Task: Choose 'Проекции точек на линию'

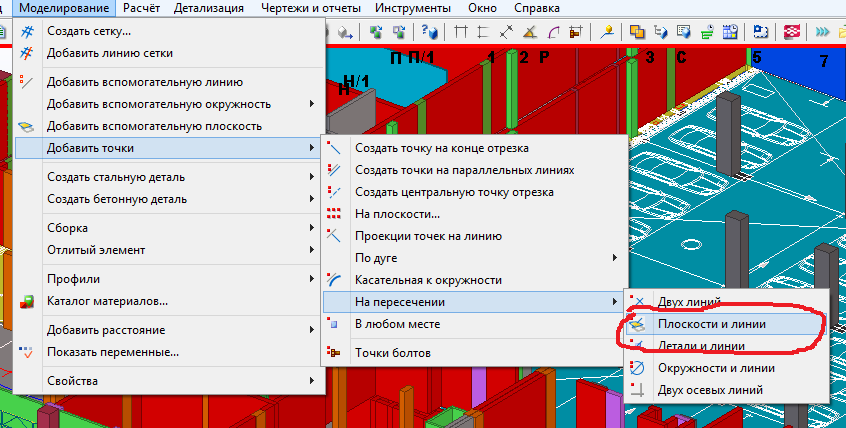Action: (x=428, y=236)
